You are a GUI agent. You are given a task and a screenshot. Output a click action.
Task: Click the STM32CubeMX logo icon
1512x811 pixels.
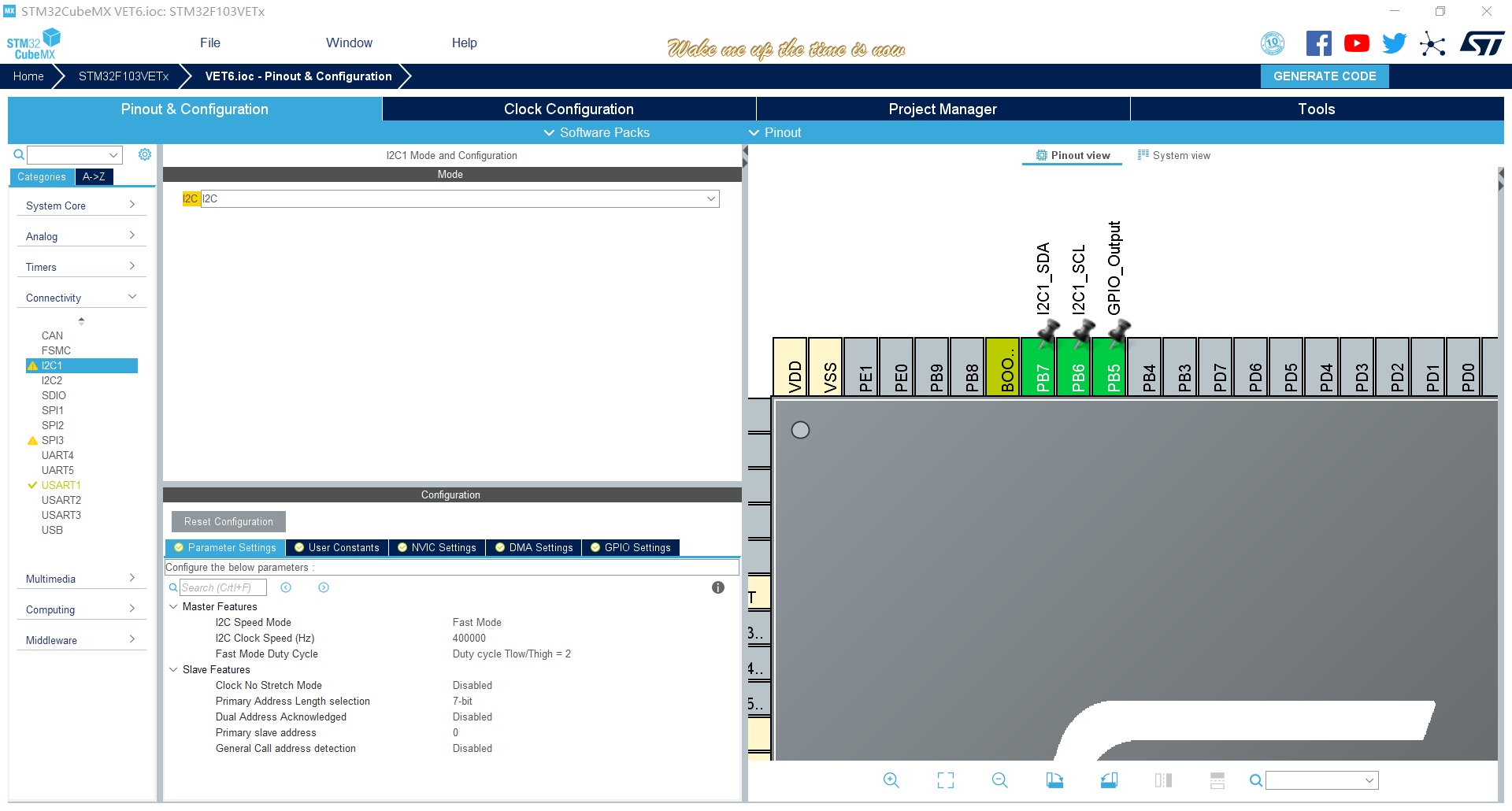[x=34, y=44]
